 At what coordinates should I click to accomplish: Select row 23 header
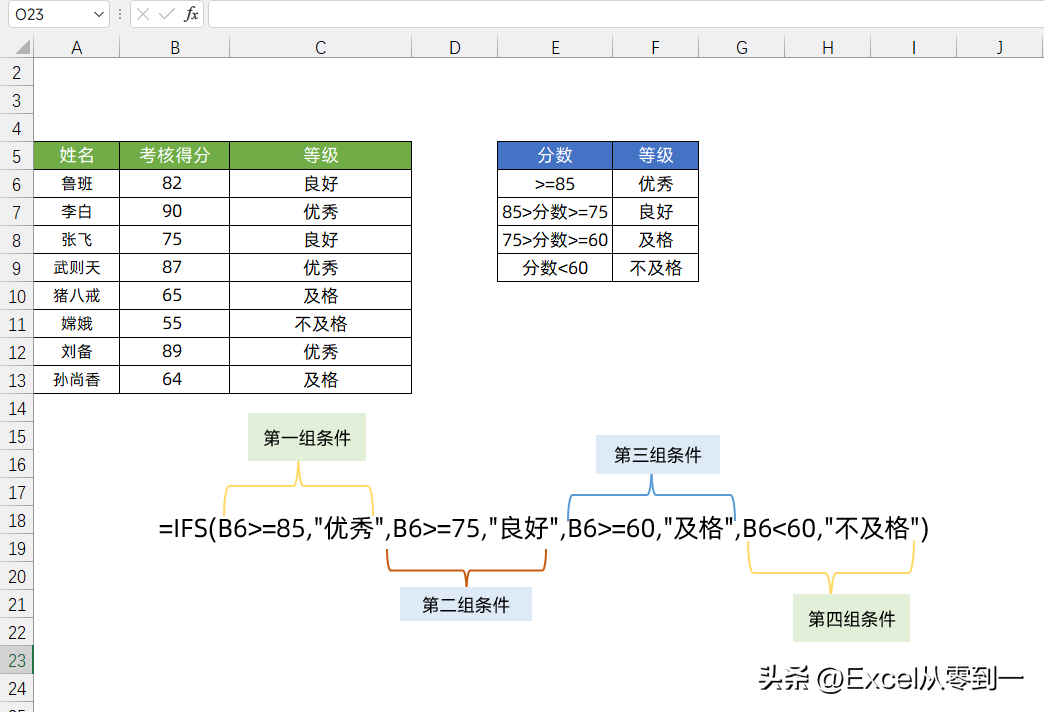(17, 660)
